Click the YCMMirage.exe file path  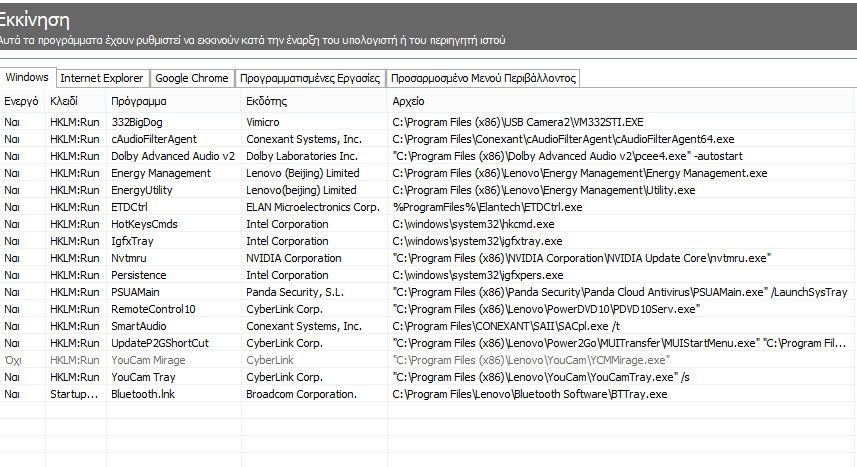531,359
